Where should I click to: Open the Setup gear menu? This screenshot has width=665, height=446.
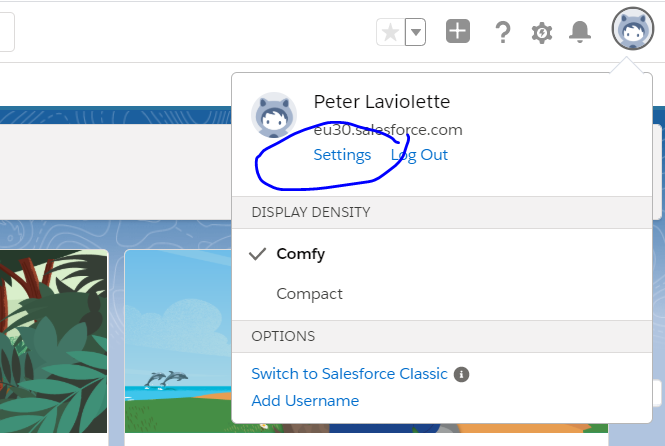[542, 32]
